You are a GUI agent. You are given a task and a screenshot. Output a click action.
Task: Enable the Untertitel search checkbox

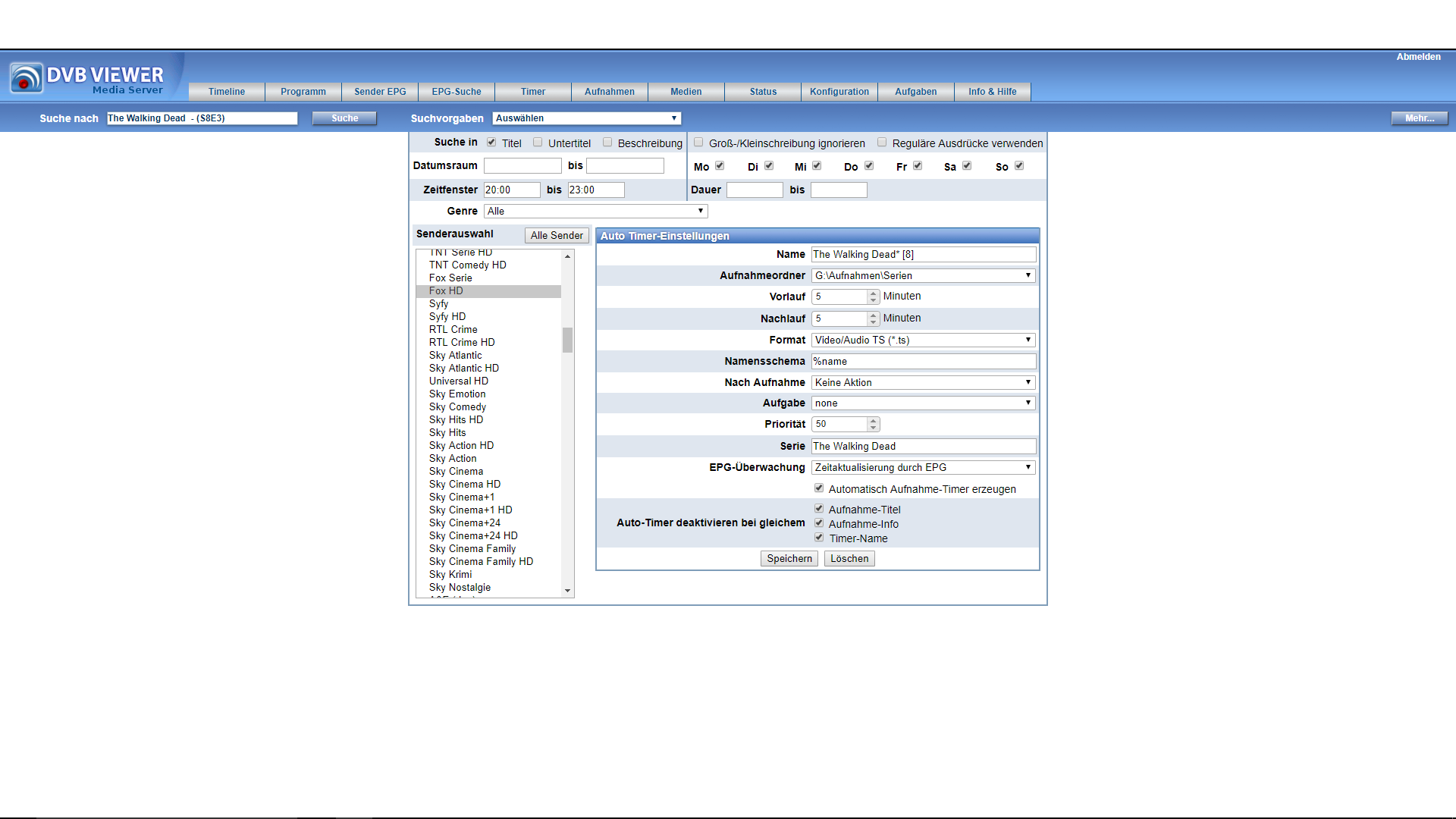(538, 143)
